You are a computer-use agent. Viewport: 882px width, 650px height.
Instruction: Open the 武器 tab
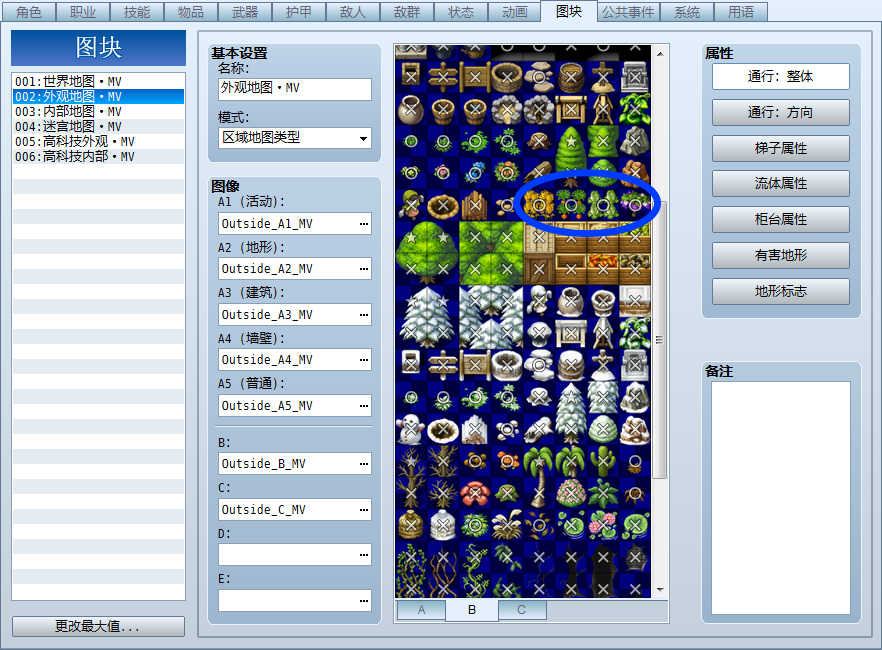[245, 12]
